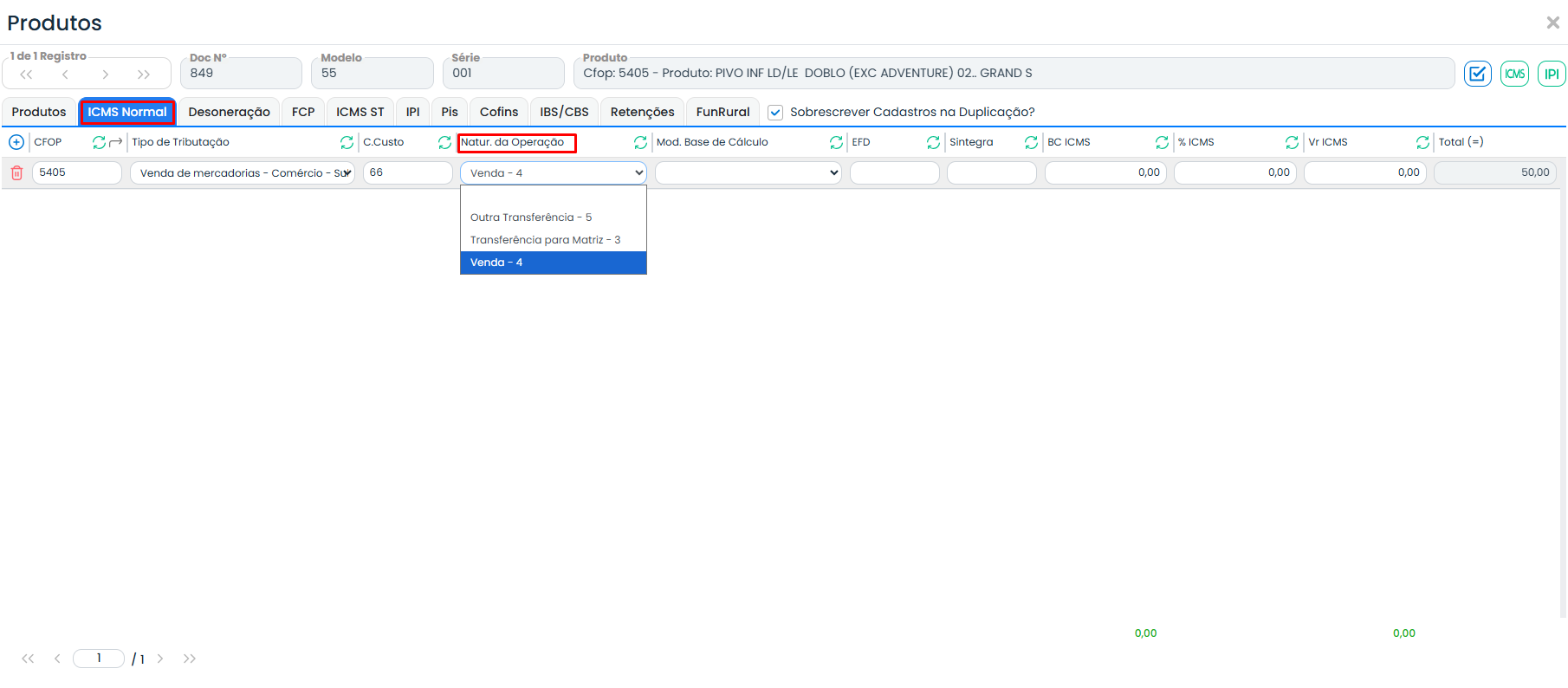Delete row with red trash icon
The height and width of the screenshot is (688, 1568).
[x=16, y=173]
